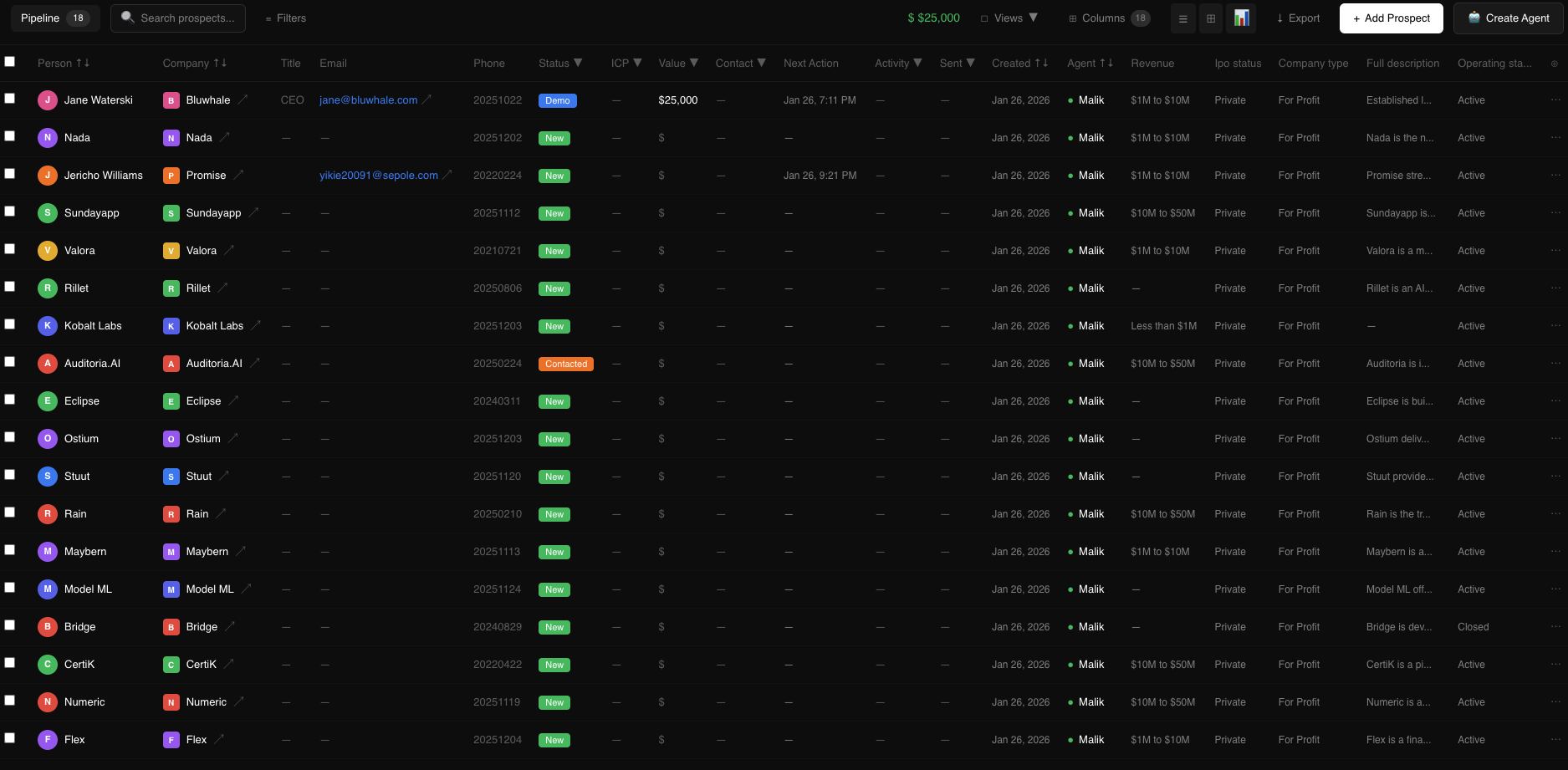
Task: Open the row actions ellipsis for Jane Waterski
Action: pos(1556,99)
